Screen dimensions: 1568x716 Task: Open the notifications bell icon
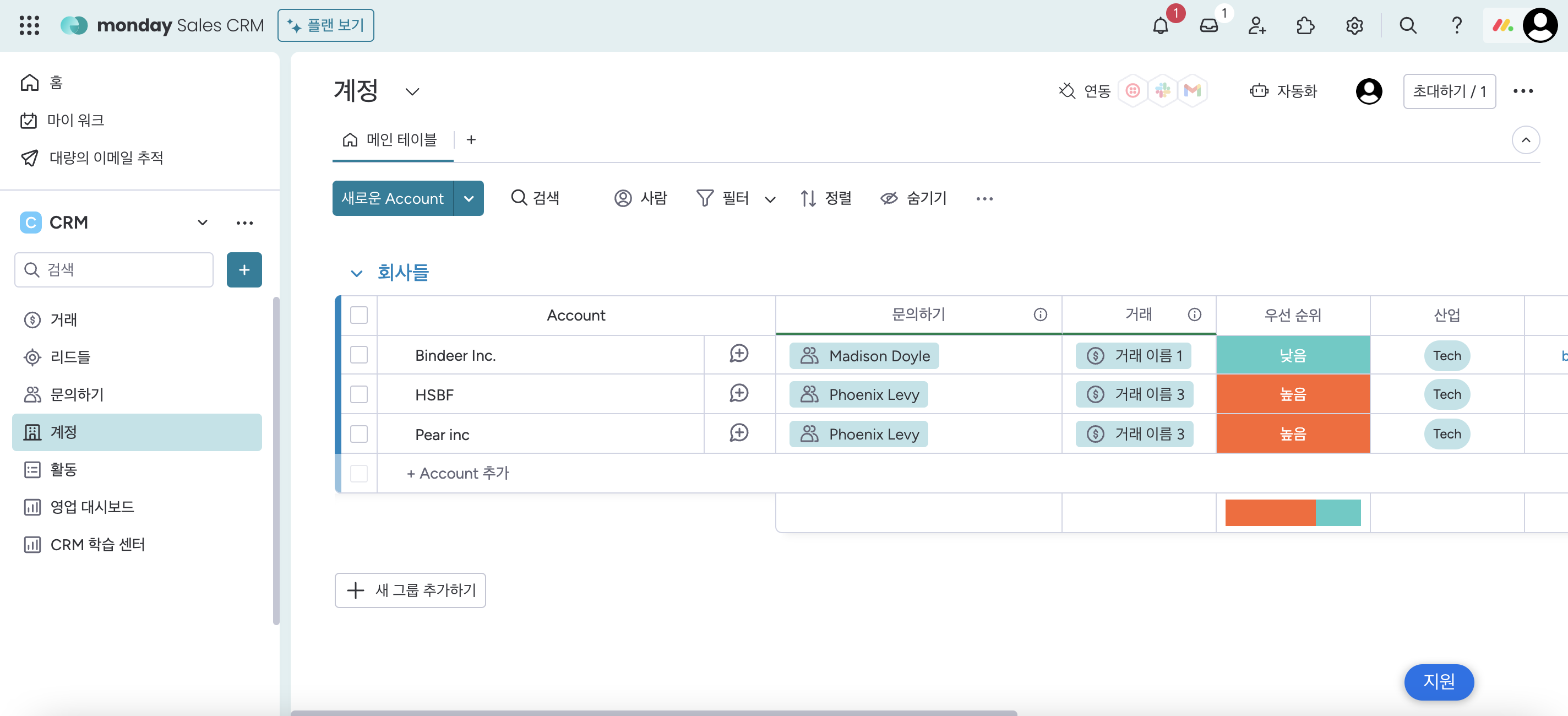click(1160, 25)
